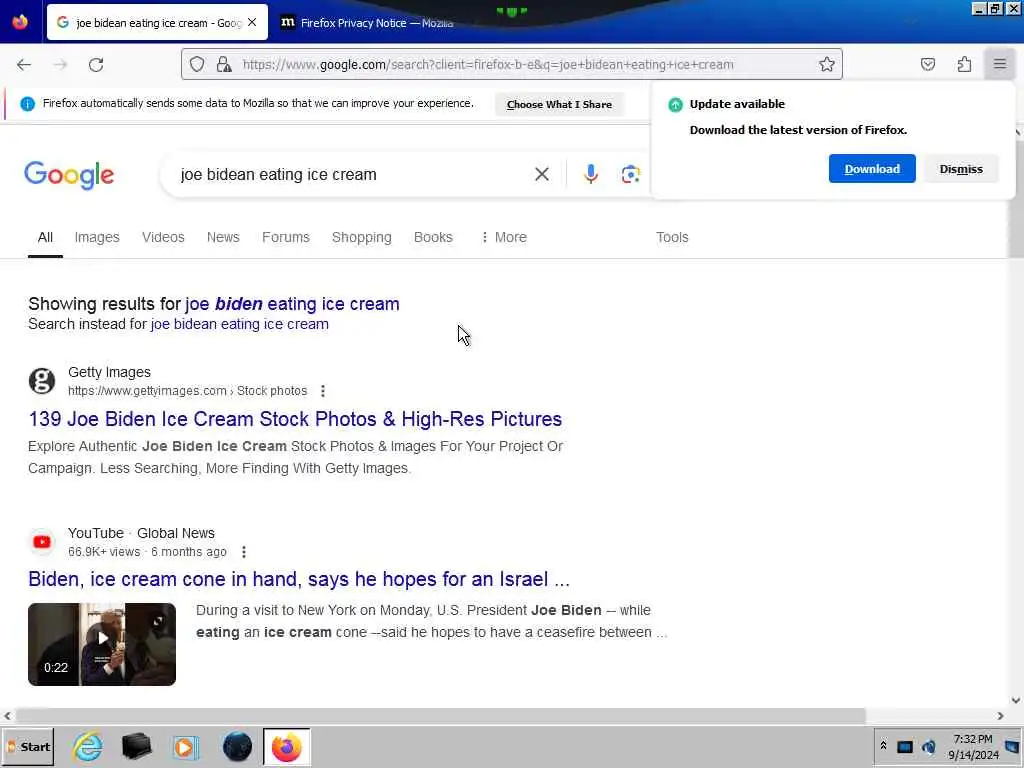Click the Firefox taskbar icon

click(x=286, y=747)
